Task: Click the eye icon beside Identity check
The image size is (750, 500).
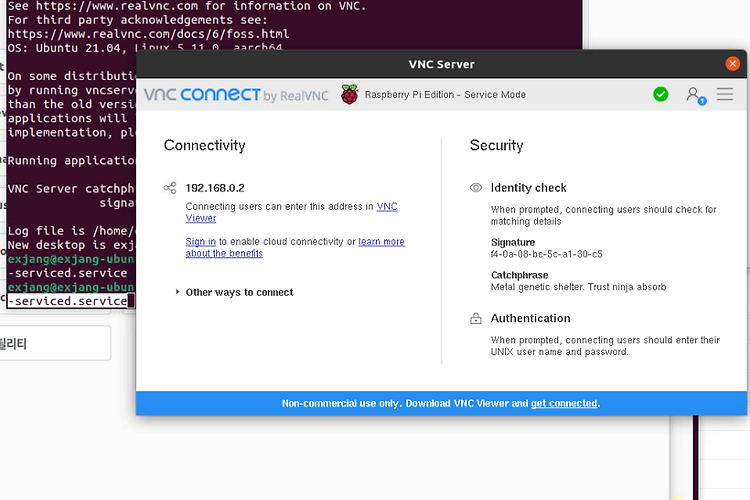Action: coord(476,188)
